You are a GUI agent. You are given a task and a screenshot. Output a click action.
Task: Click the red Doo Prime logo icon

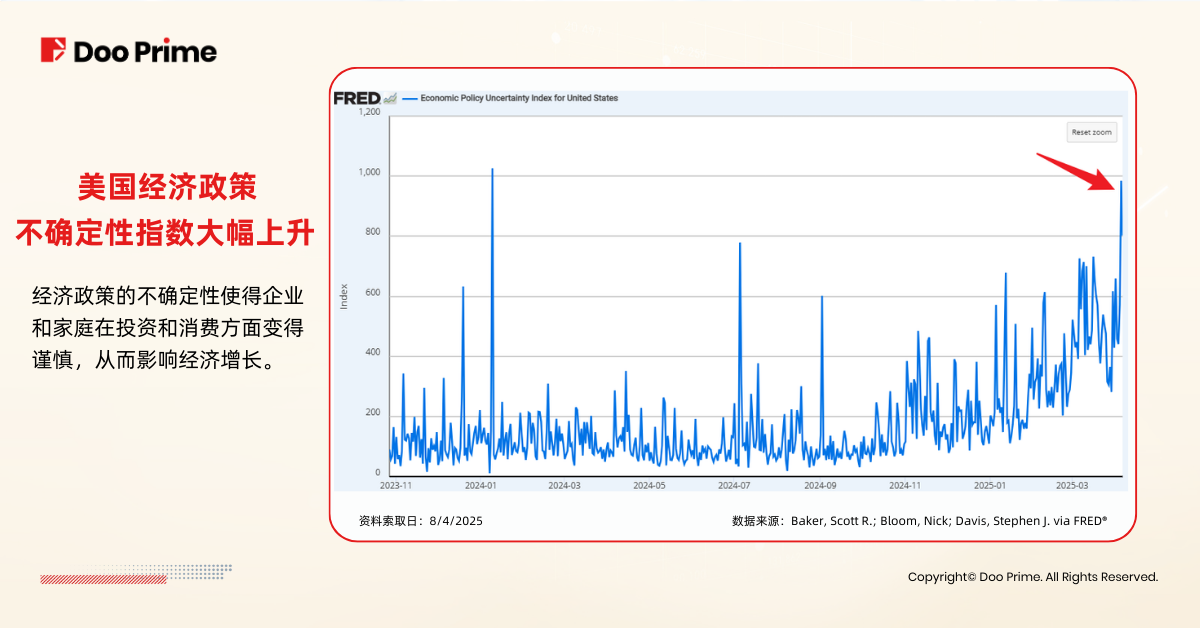pyautogui.click(x=53, y=50)
